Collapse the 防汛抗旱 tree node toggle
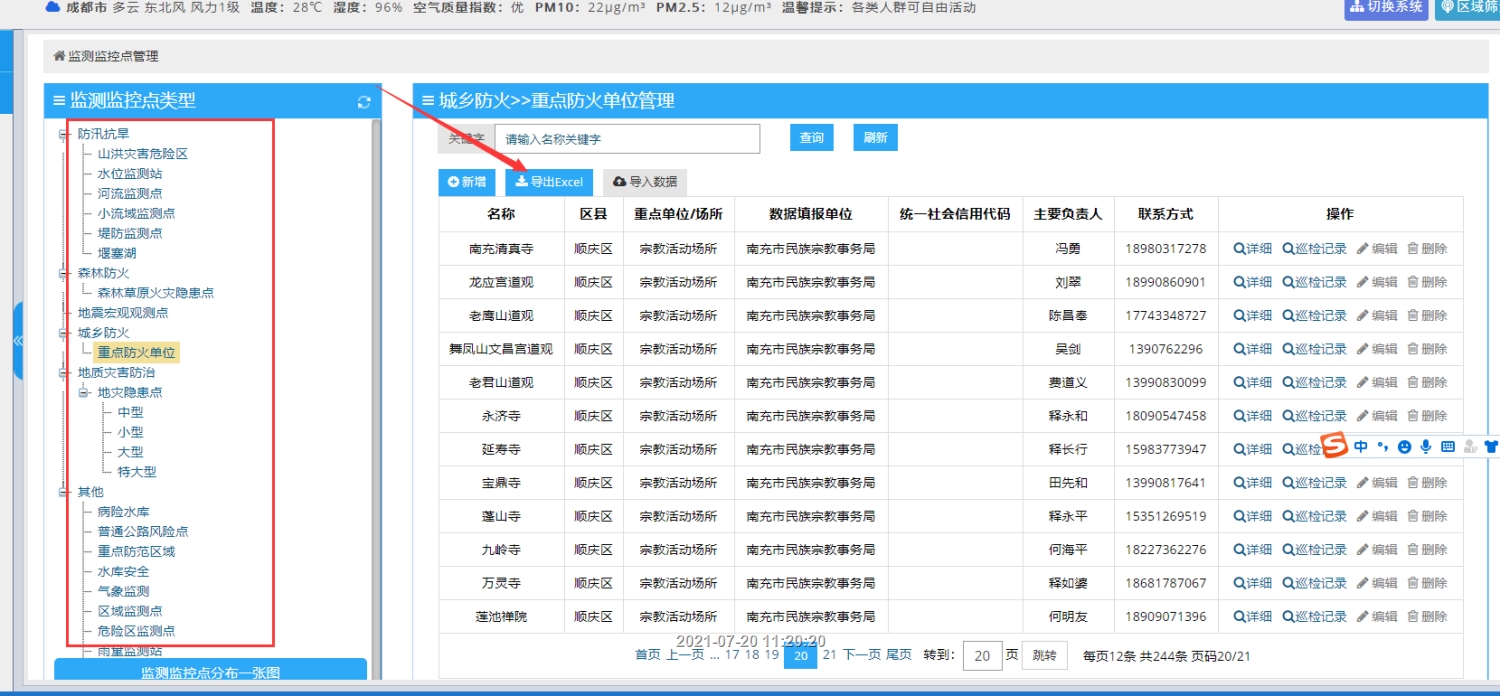Screen dimensions: 1500x696 tap(65, 134)
